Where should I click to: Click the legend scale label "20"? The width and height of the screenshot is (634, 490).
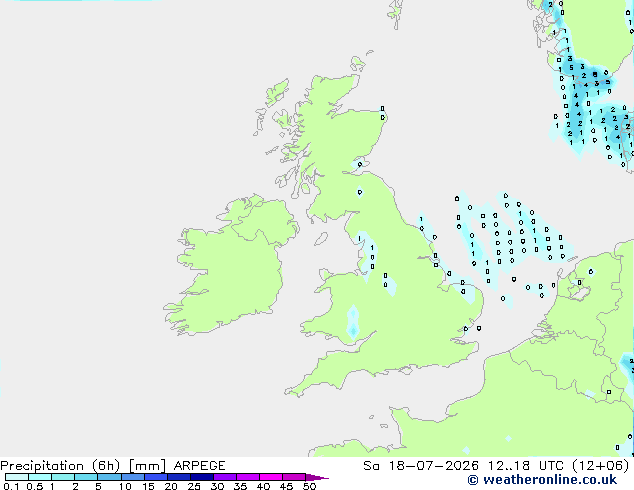171,486
